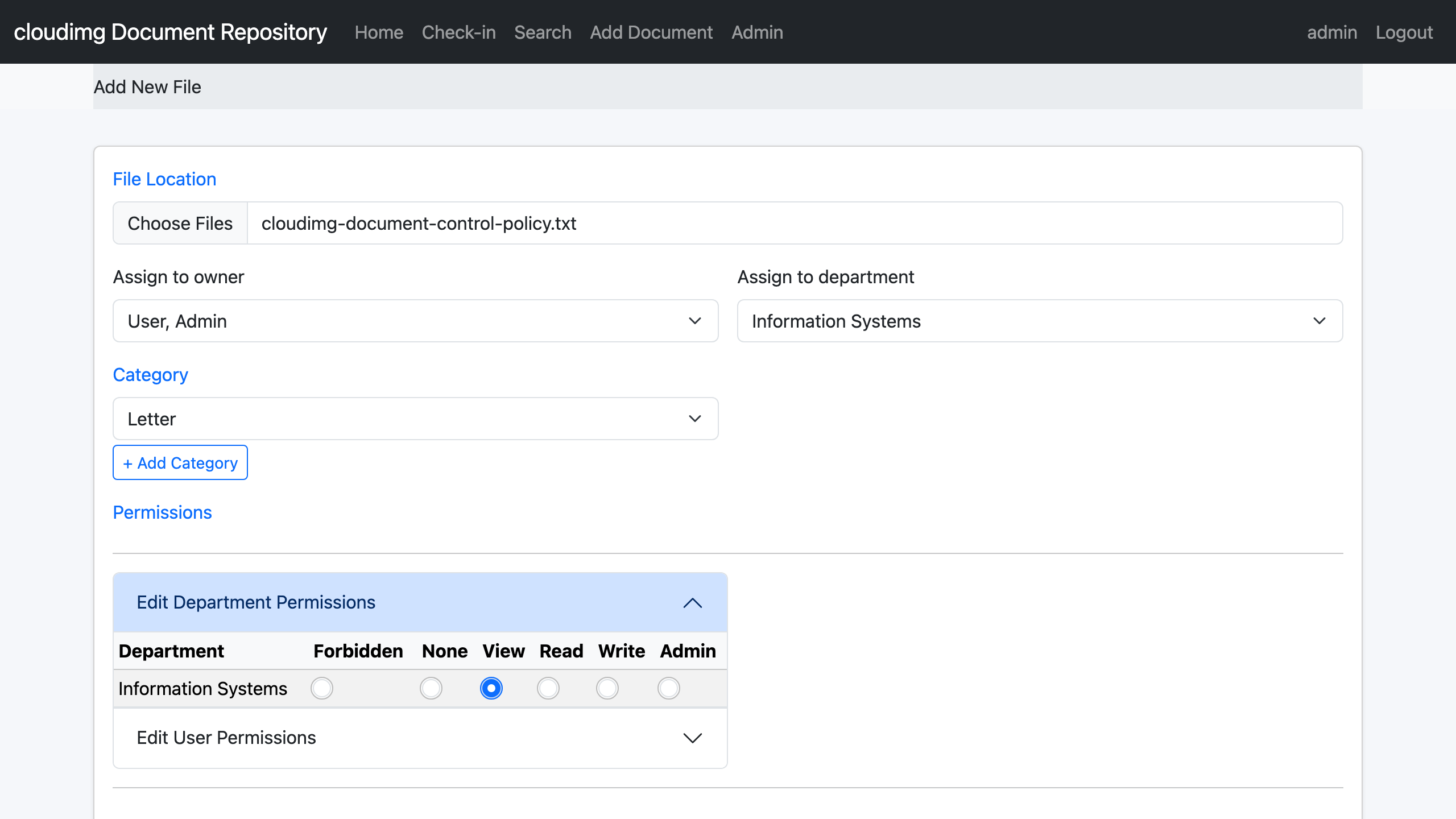
Task: Log out via the Logout link
Action: click(1404, 32)
